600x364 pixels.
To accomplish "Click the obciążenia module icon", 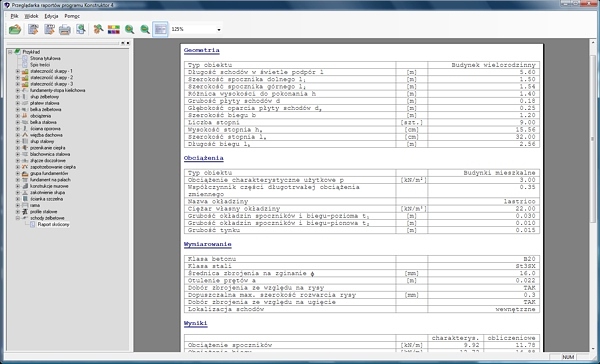I will point(25,116).
